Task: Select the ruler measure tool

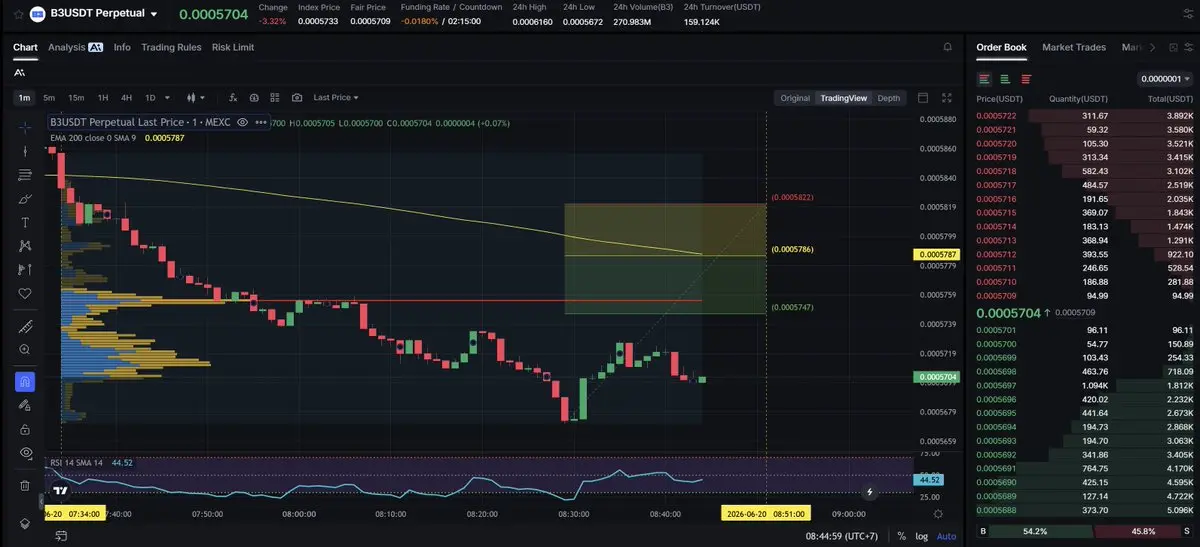Action: point(25,327)
